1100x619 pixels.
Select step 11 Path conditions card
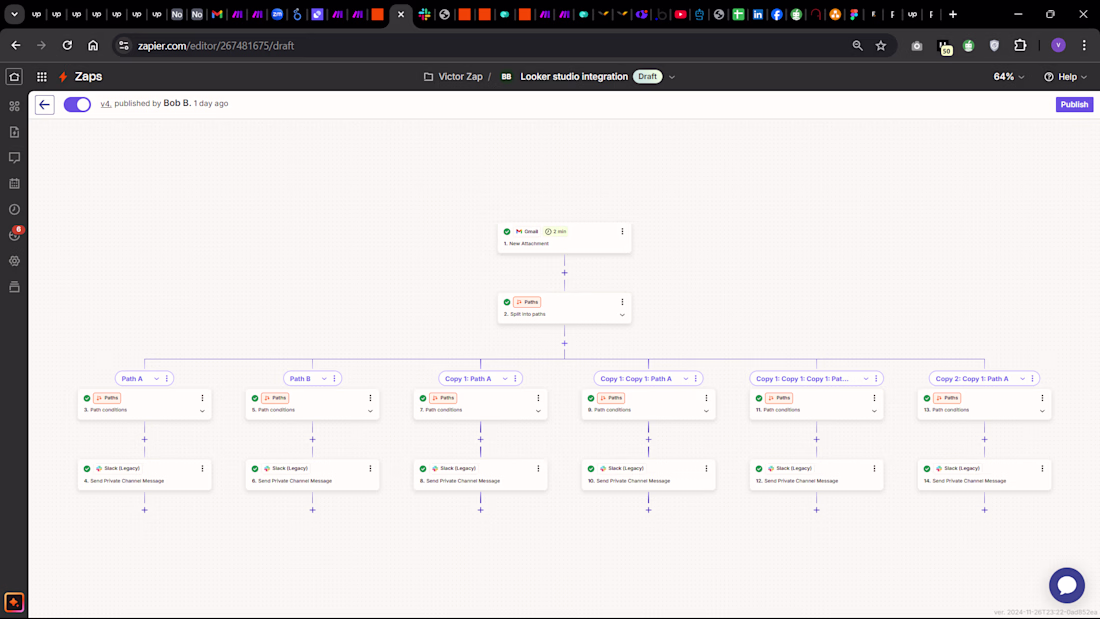pos(816,404)
